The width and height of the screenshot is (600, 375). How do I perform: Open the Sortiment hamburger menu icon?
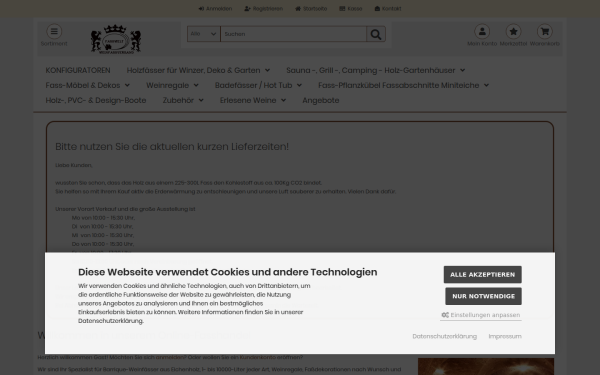[54, 31]
